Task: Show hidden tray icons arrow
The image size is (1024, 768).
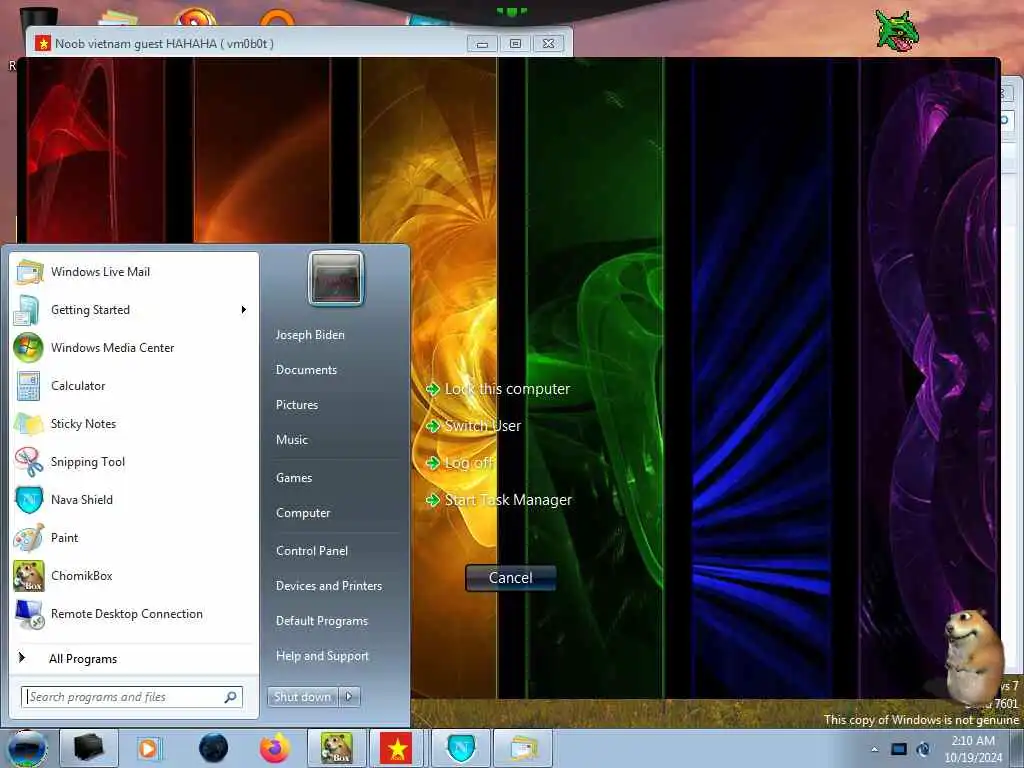Action: click(x=874, y=749)
